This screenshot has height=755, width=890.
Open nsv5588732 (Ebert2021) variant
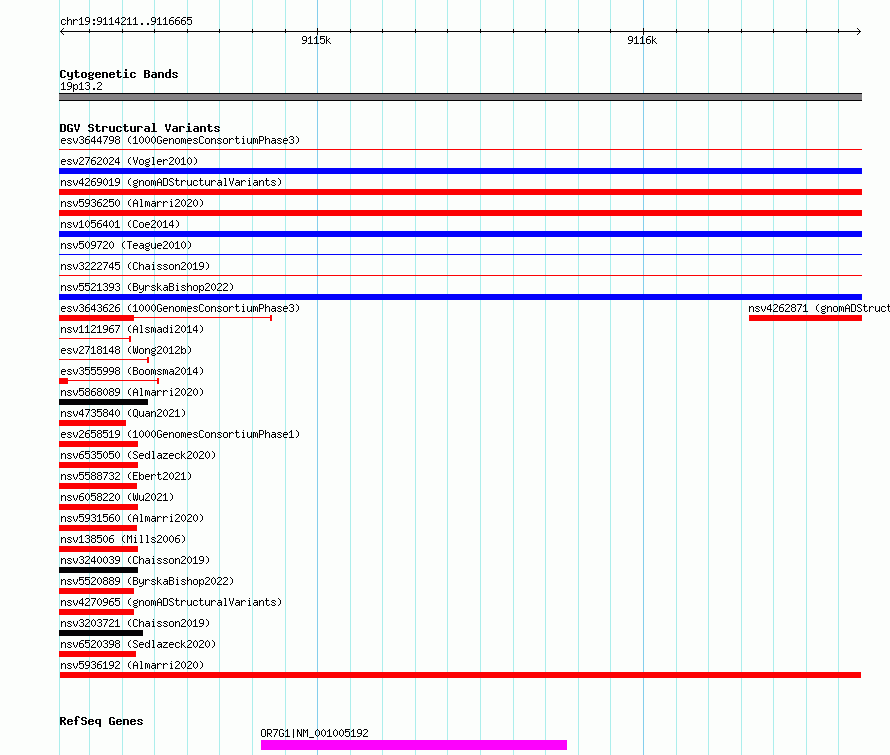pyautogui.click(x=126, y=476)
